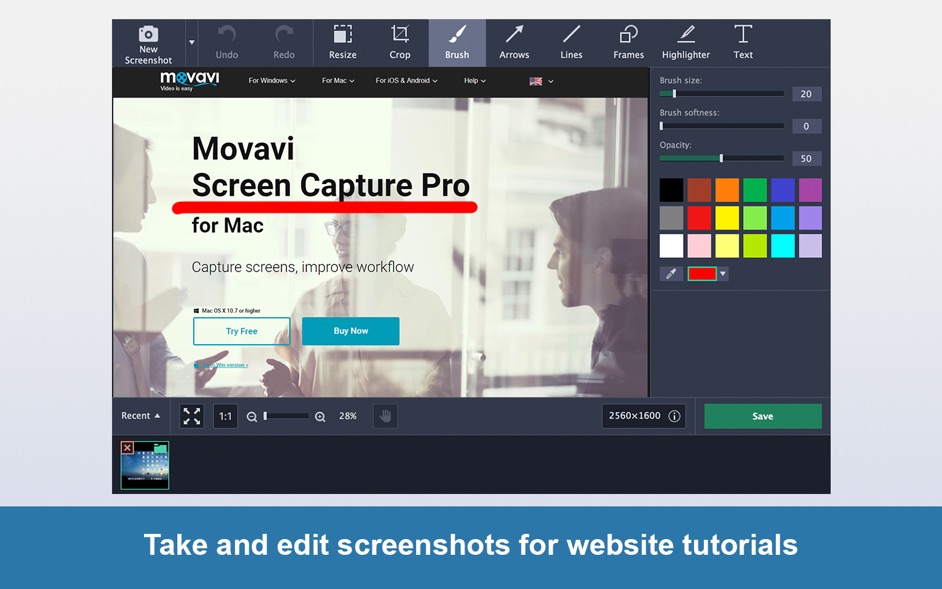Click the flag language selector in the webpage
This screenshot has width=942, height=589.
(541, 81)
